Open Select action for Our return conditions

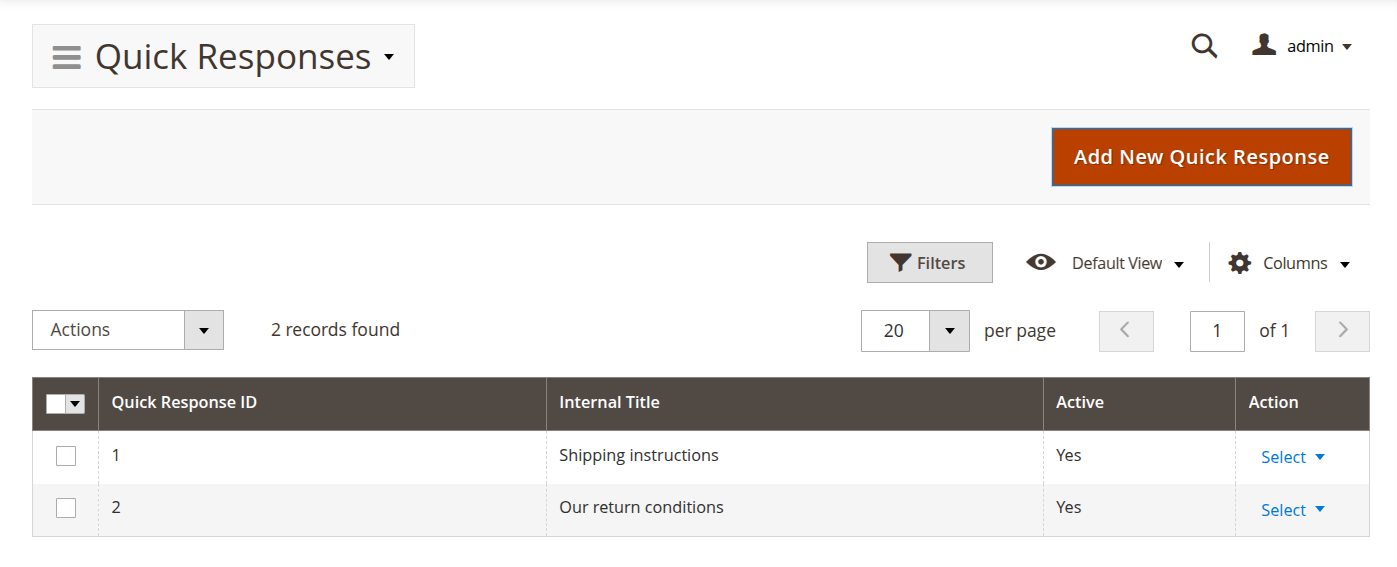(x=1292, y=510)
